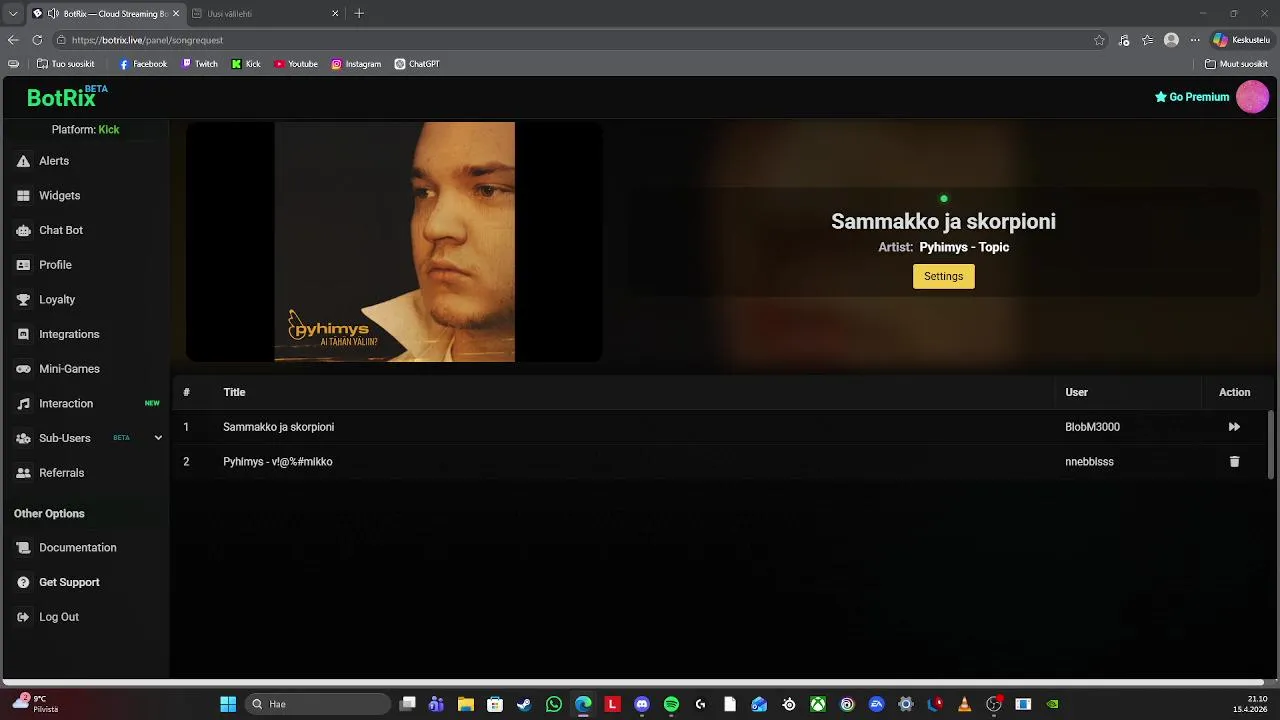Open a new browser tab
Screen dimensions: 1280x720
[359, 14]
